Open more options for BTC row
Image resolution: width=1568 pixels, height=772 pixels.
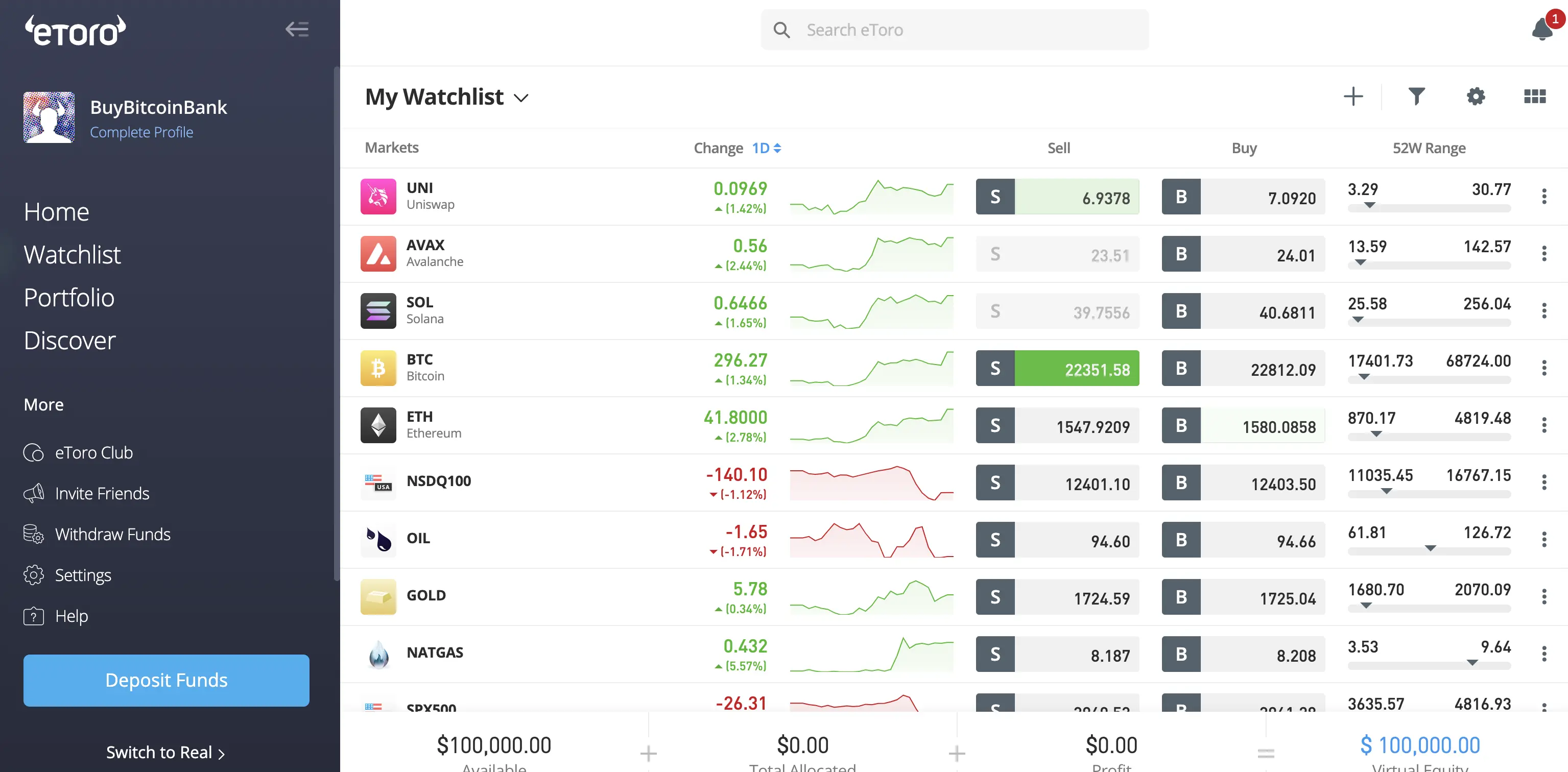[1543, 368]
